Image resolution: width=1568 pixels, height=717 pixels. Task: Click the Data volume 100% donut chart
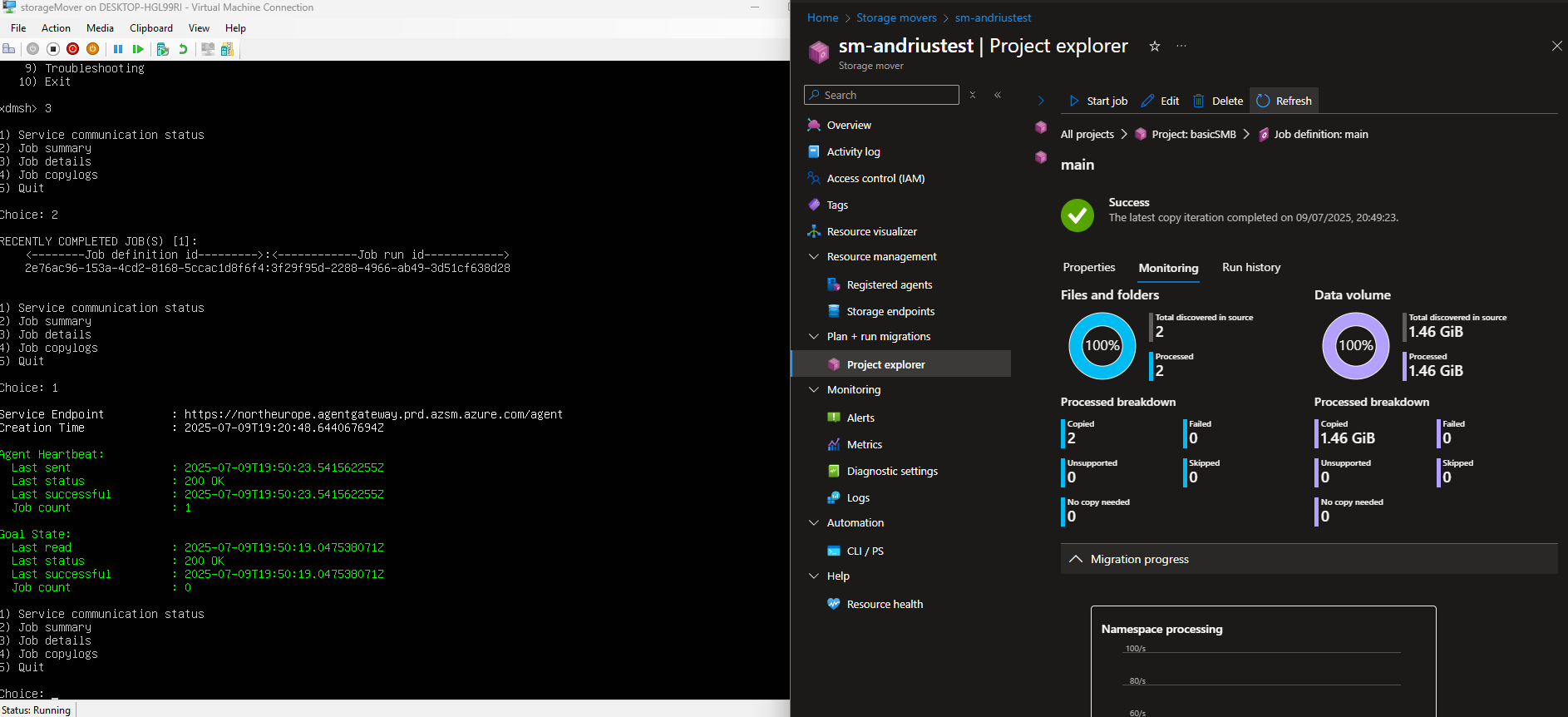click(x=1355, y=345)
